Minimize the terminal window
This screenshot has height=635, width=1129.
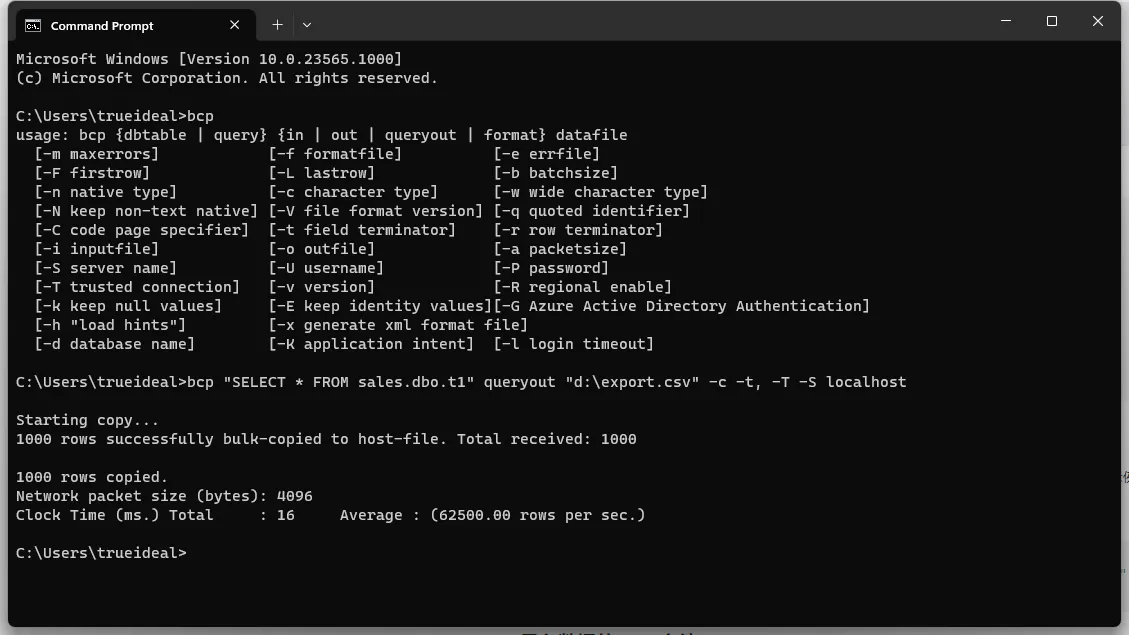pyautogui.click(x=1005, y=21)
